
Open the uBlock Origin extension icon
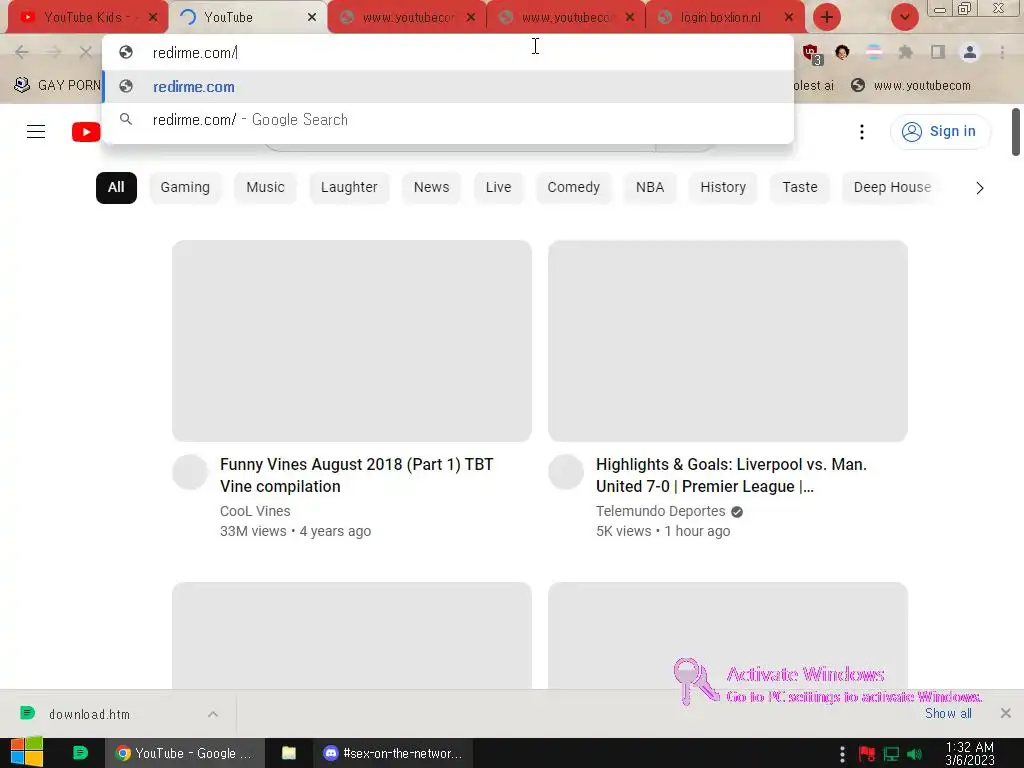click(812, 54)
